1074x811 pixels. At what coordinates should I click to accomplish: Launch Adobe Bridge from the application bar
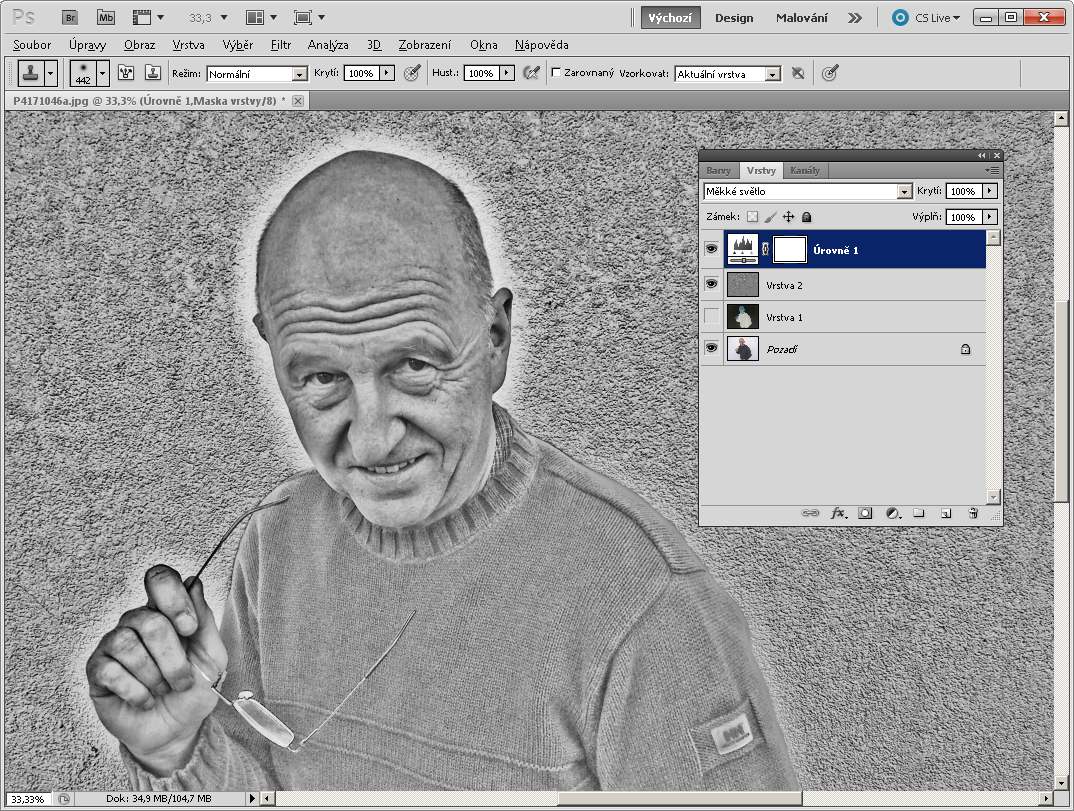69,17
